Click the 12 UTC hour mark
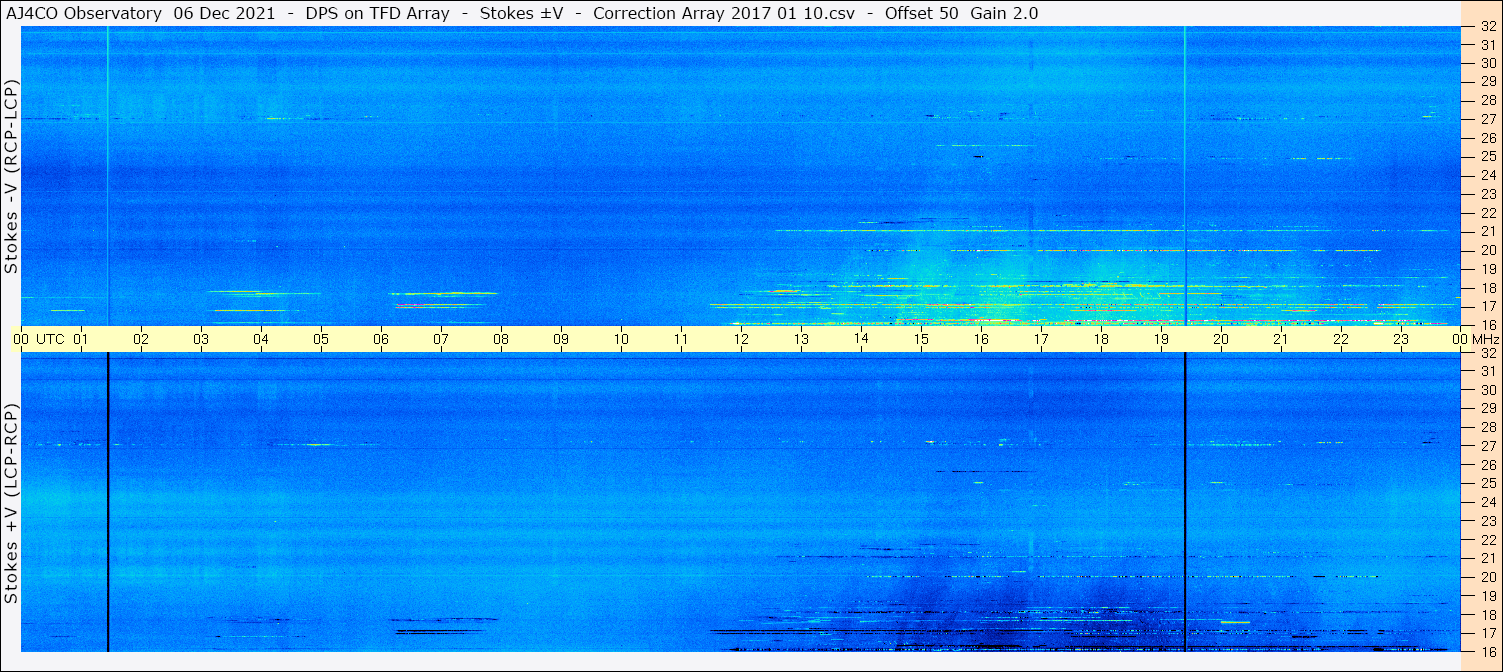This screenshot has width=1503, height=672. pyautogui.click(x=741, y=339)
